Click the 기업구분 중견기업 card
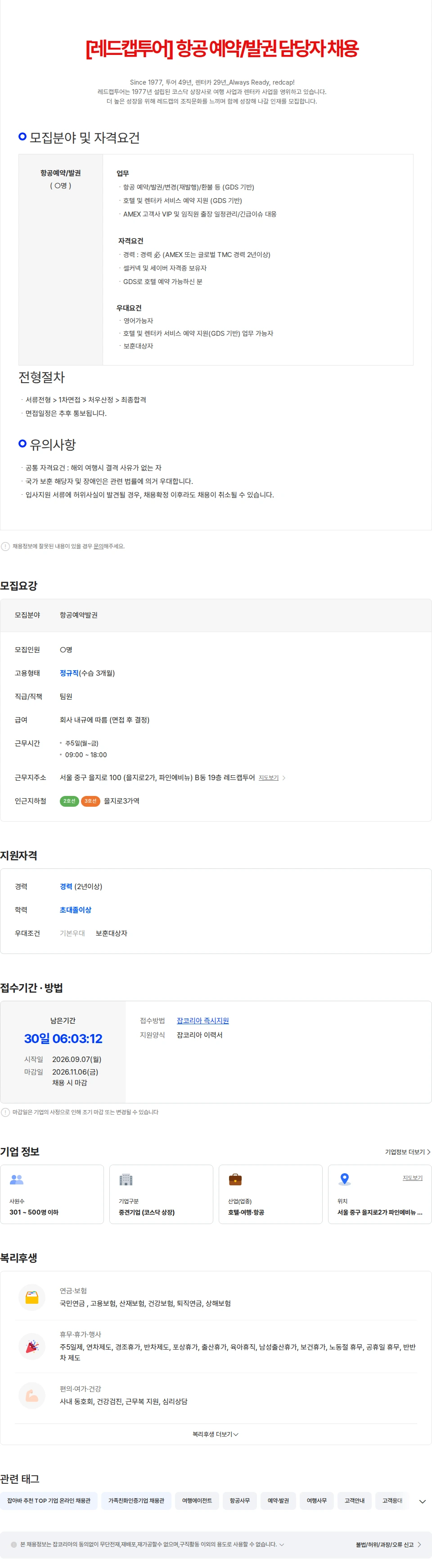Viewport: 432px width, 1568px height. click(161, 1194)
